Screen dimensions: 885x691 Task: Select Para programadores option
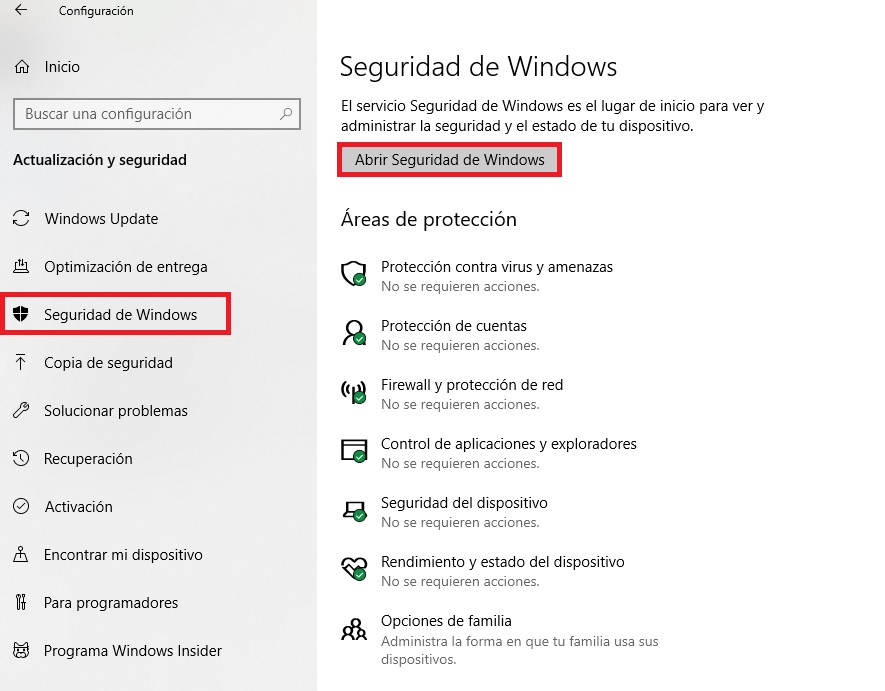(x=111, y=602)
